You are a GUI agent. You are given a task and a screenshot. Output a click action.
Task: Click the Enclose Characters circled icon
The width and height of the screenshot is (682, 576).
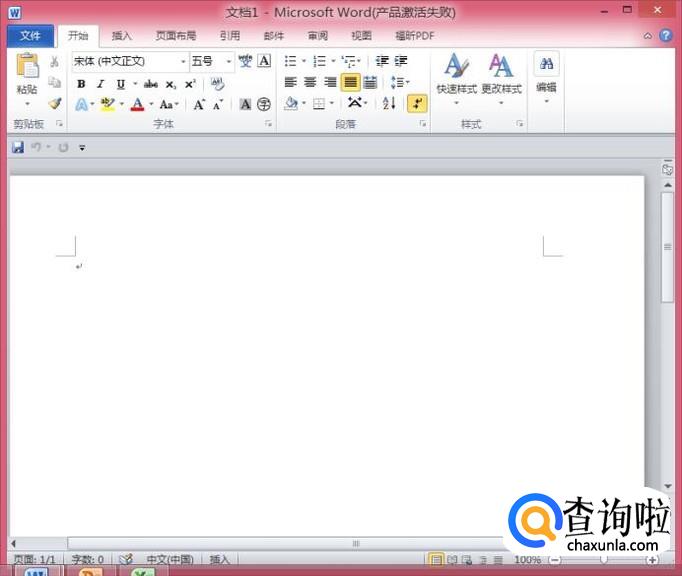coord(264,104)
